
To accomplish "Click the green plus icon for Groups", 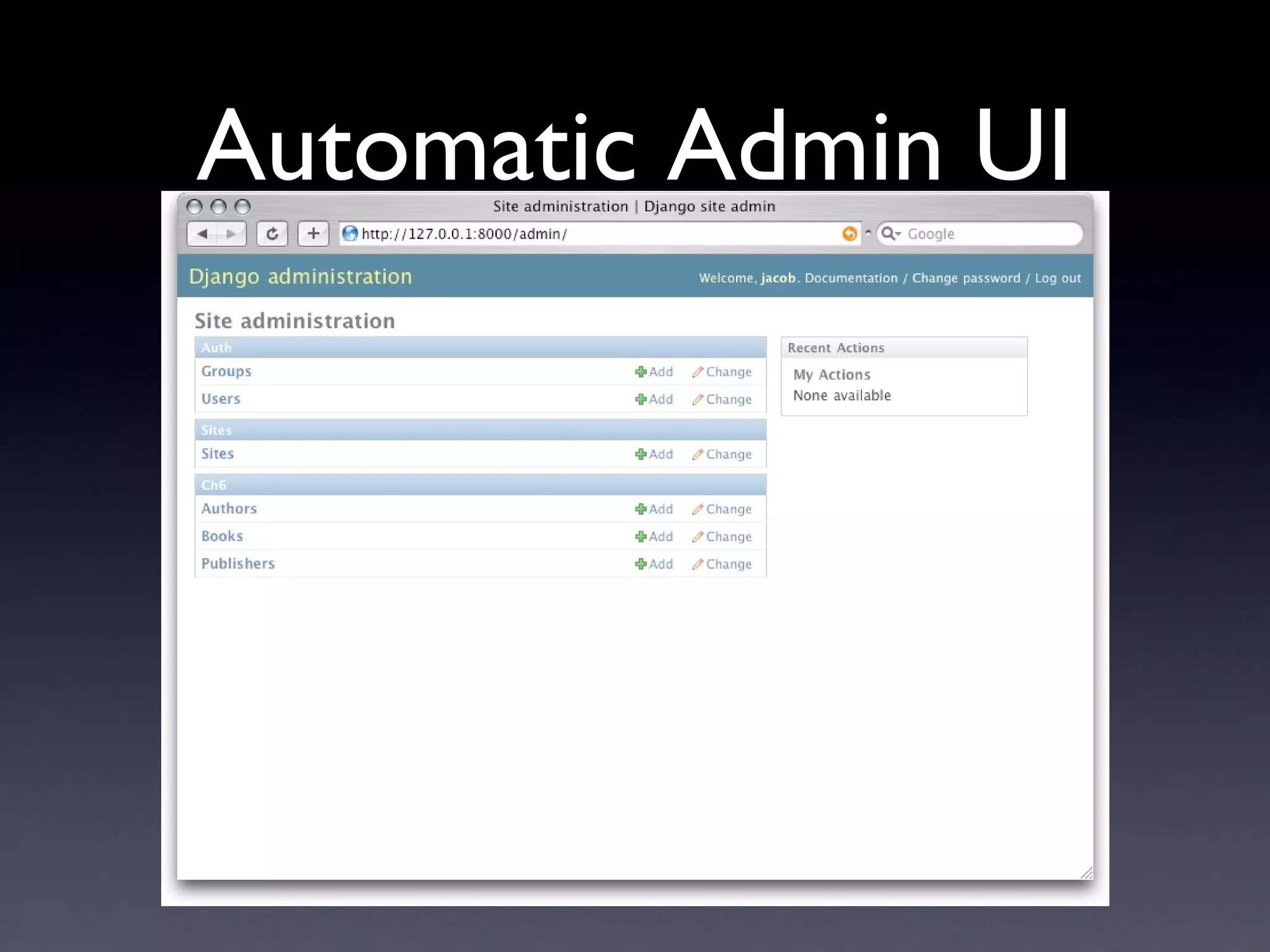I will pyautogui.click(x=641, y=372).
